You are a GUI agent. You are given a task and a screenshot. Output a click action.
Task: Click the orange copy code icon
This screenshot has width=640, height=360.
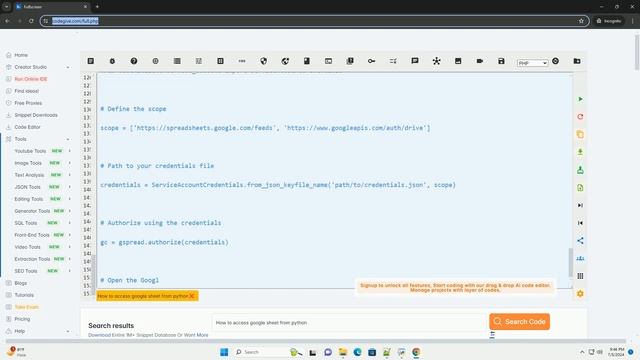(x=580, y=134)
